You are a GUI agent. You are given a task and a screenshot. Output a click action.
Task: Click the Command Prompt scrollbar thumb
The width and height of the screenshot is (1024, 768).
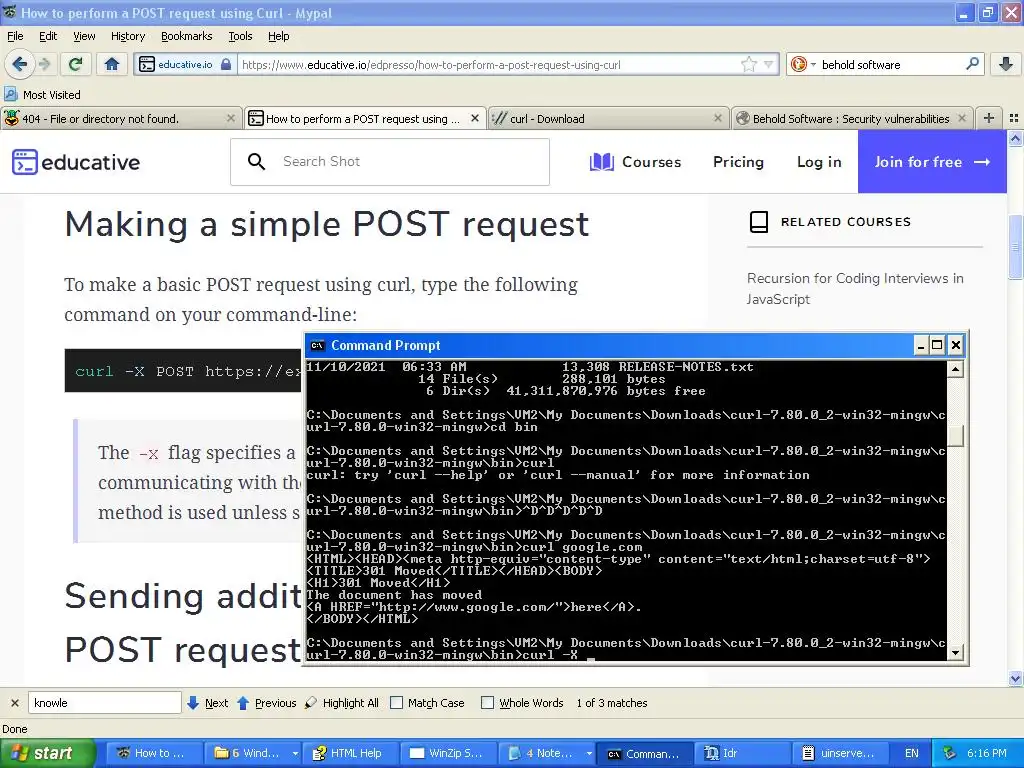pos(955,436)
